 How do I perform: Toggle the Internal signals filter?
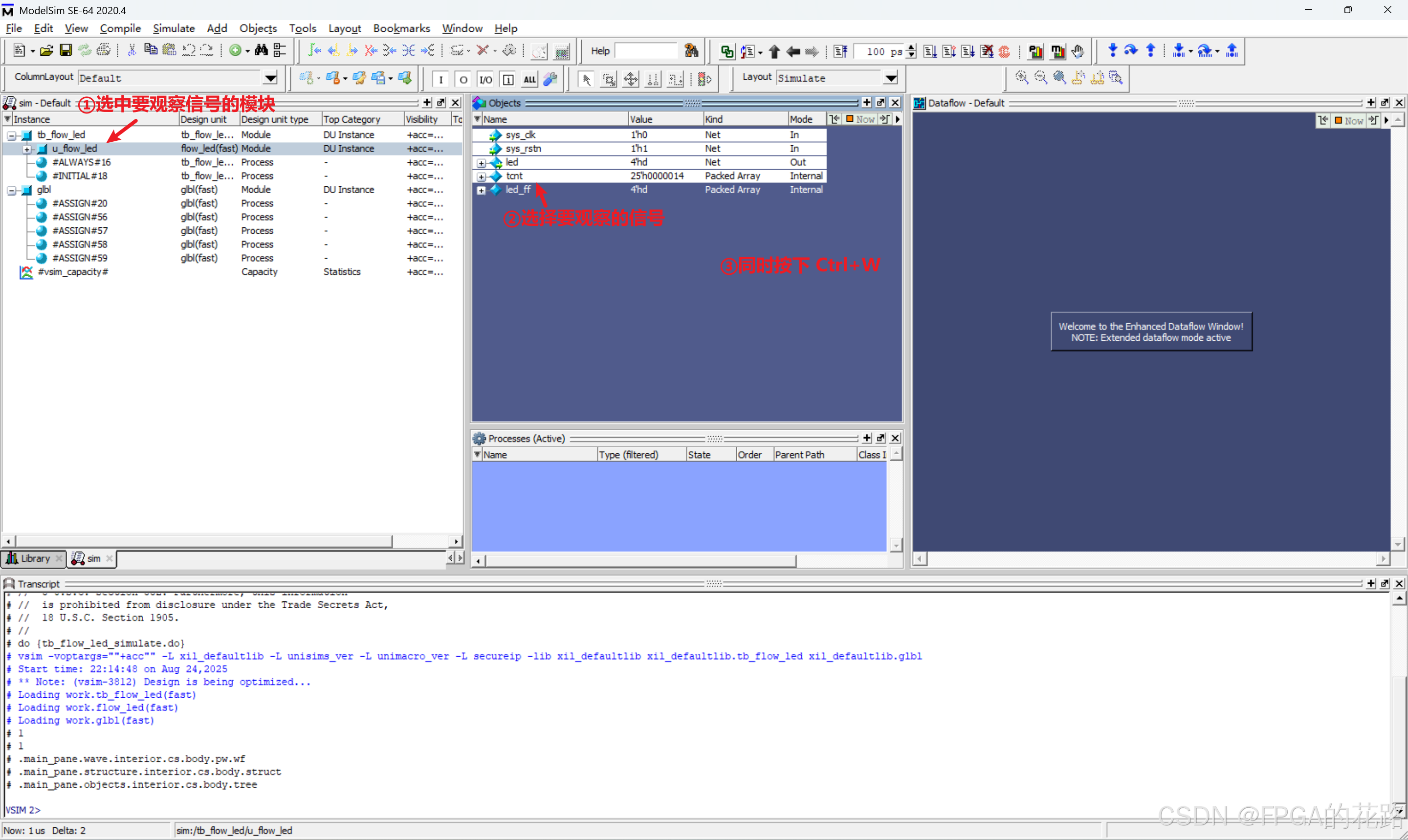pyautogui.click(x=508, y=79)
